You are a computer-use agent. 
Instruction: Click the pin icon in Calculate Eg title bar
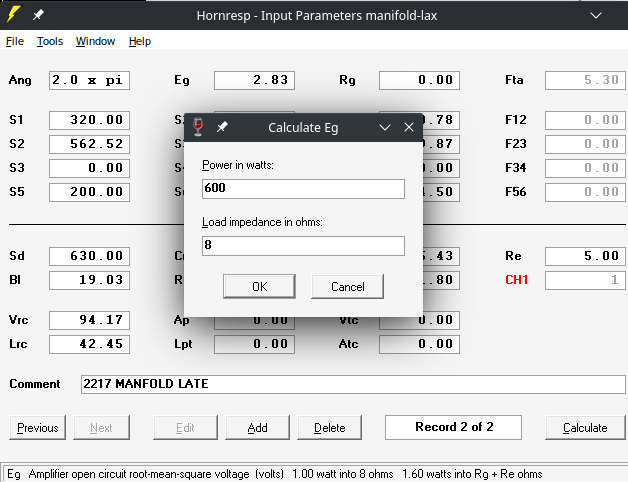[x=222, y=127]
